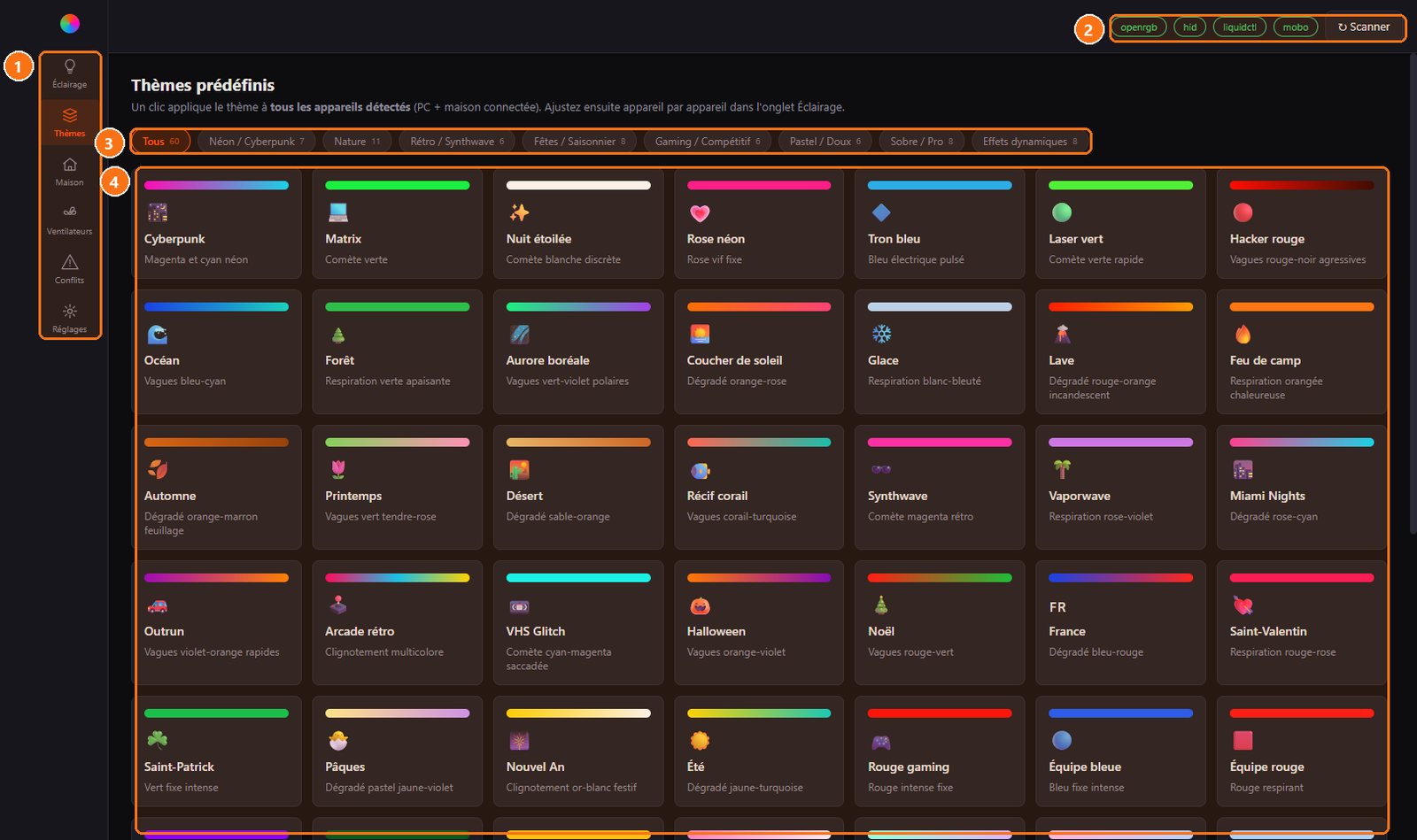Open the Réglages gear icon

pos(70,311)
